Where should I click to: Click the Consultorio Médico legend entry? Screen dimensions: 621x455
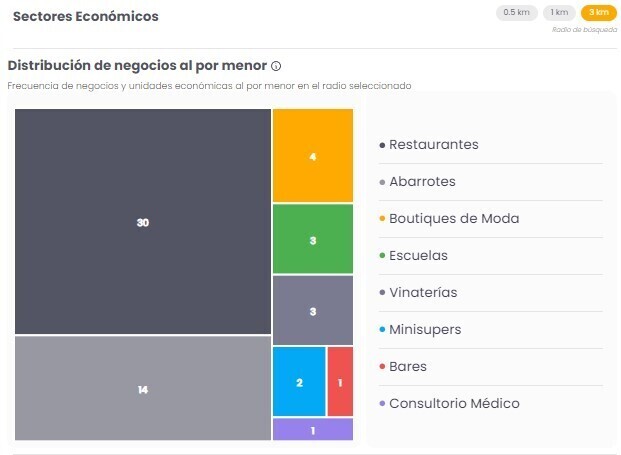[454, 404]
